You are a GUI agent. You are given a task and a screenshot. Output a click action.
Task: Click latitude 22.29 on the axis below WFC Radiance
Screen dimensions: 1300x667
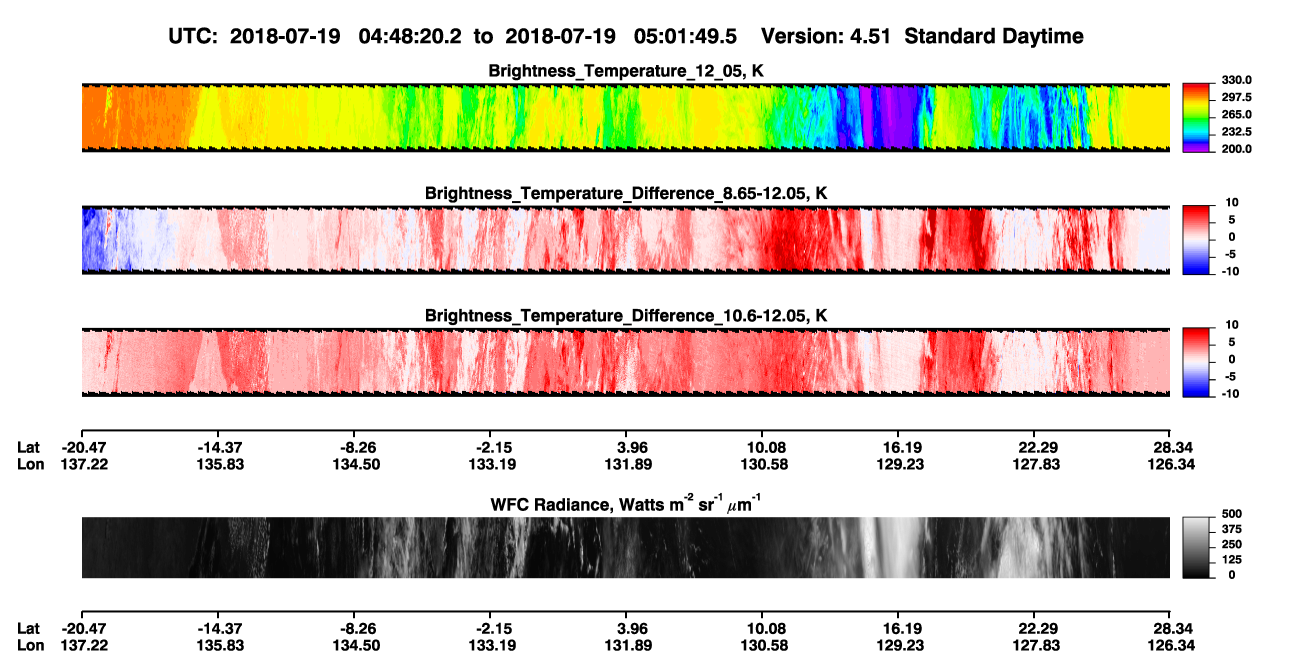coord(1033,628)
